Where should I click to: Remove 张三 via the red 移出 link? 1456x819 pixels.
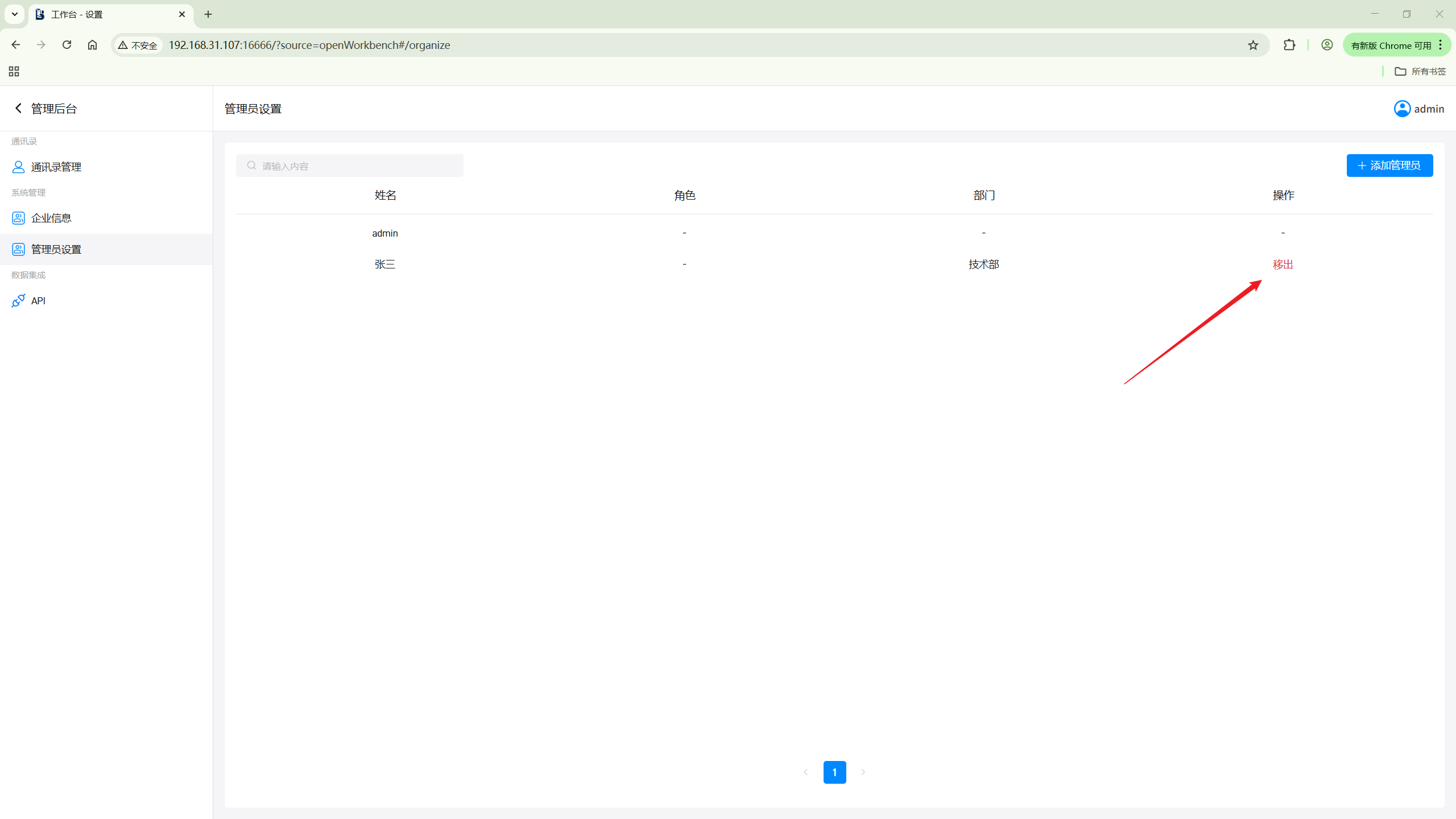point(1283,264)
